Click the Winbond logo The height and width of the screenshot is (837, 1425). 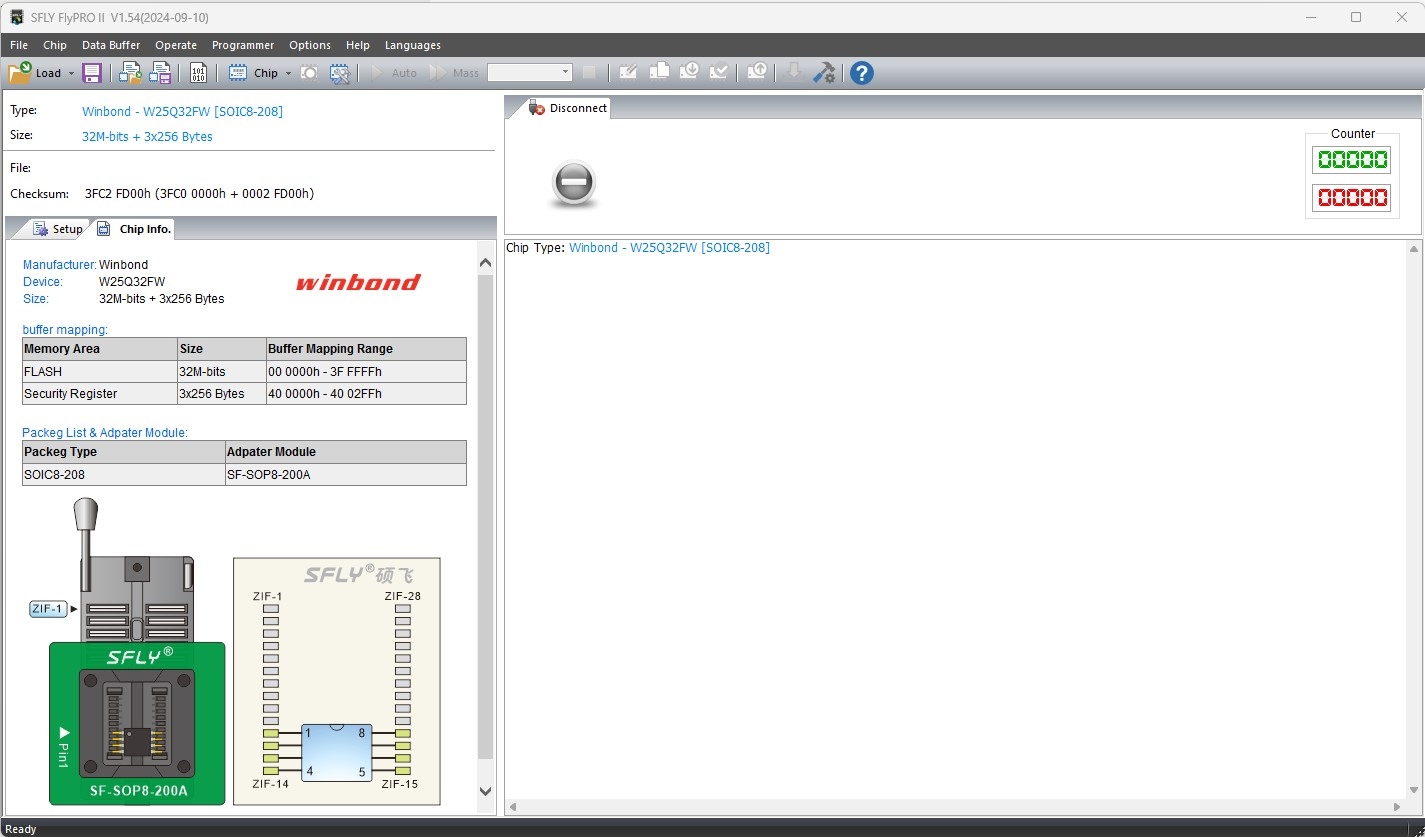(x=358, y=282)
